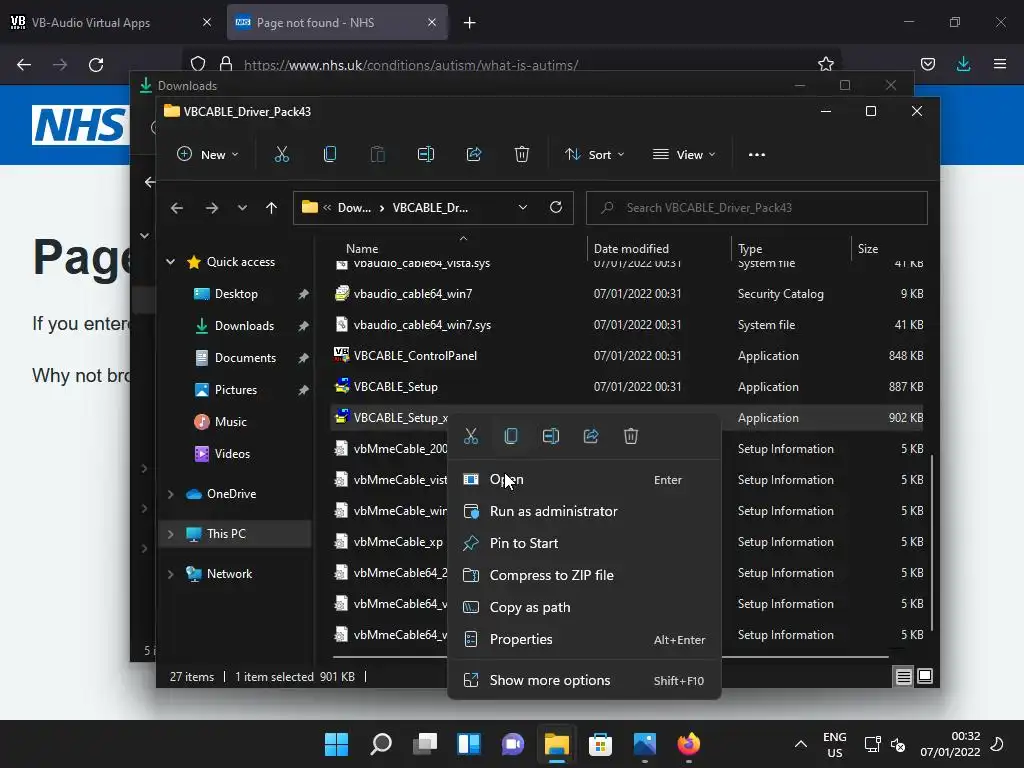This screenshot has height=768, width=1024.
Task: Switch to large thumbnails view icon
Action: coord(925,677)
